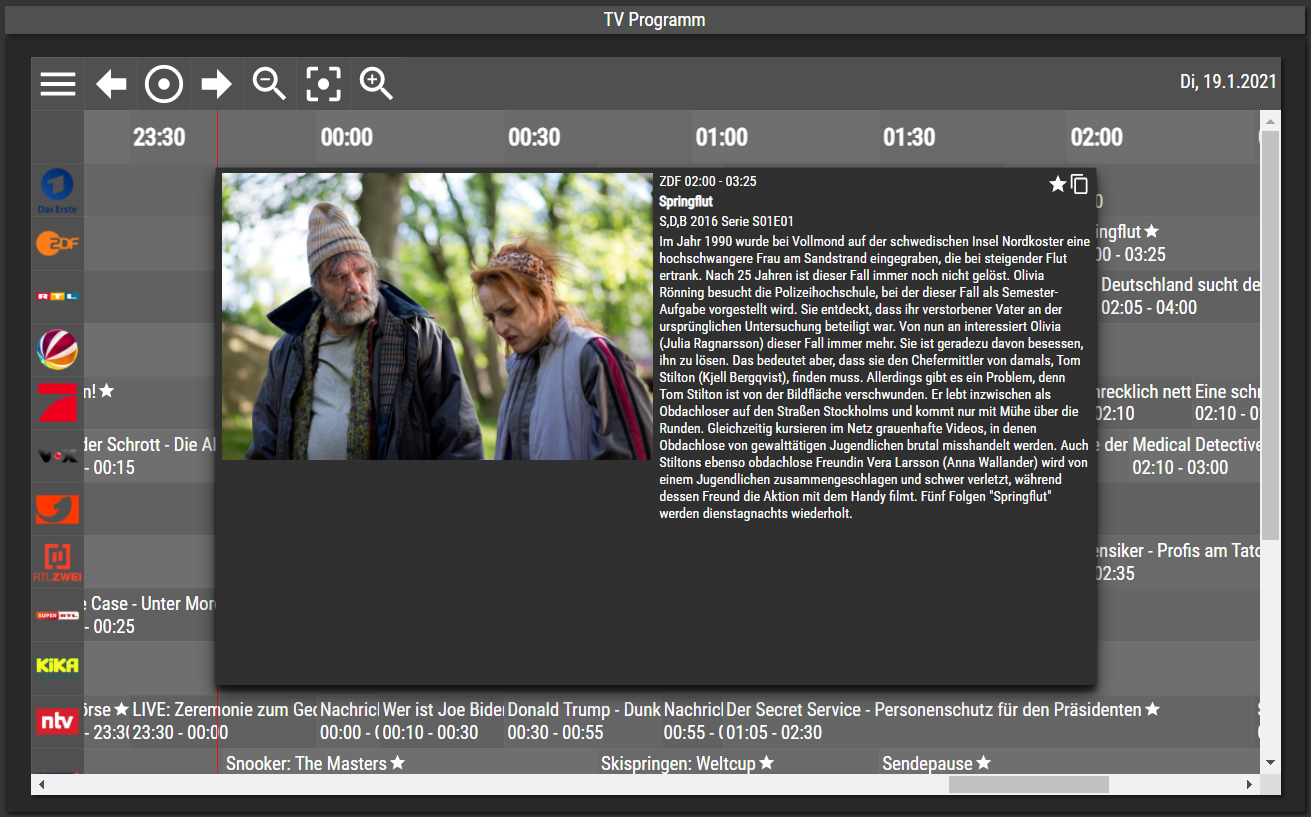Toggle favorite star on Der Secret Service

1153,709
